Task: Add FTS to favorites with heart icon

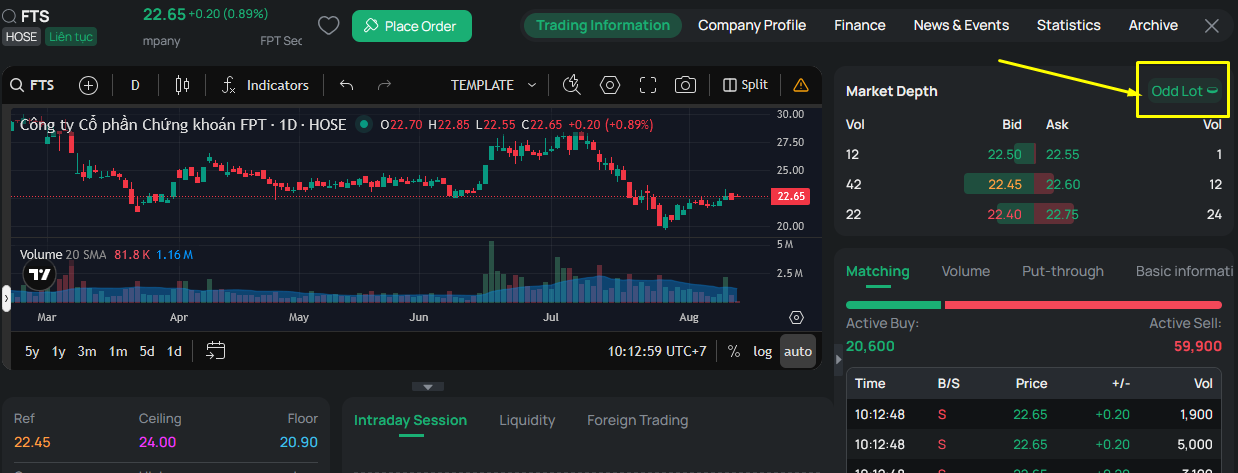Action: 328,26
